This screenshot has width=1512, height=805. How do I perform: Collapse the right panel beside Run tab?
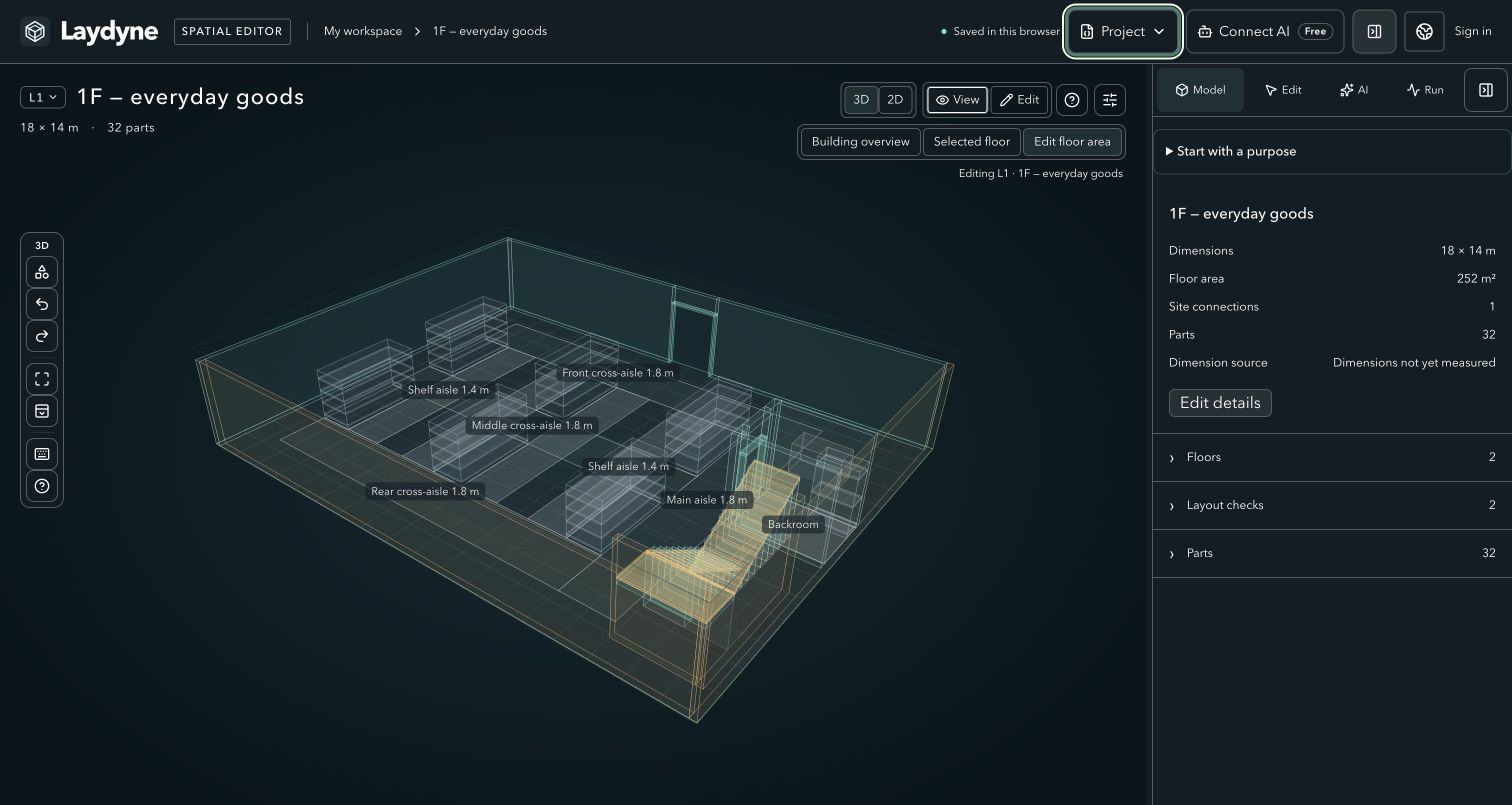pyautogui.click(x=1486, y=90)
